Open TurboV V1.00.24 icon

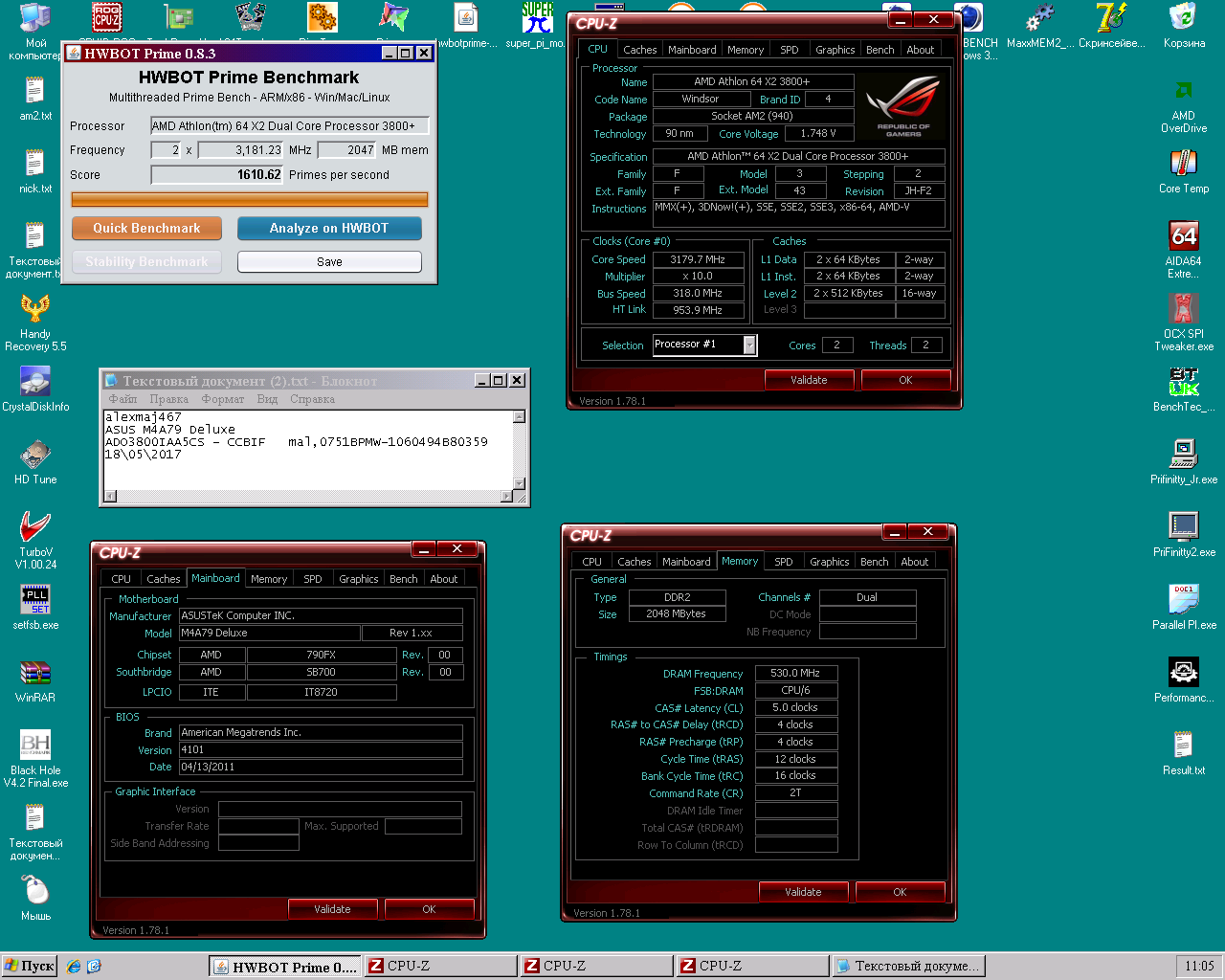(x=35, y=541)
